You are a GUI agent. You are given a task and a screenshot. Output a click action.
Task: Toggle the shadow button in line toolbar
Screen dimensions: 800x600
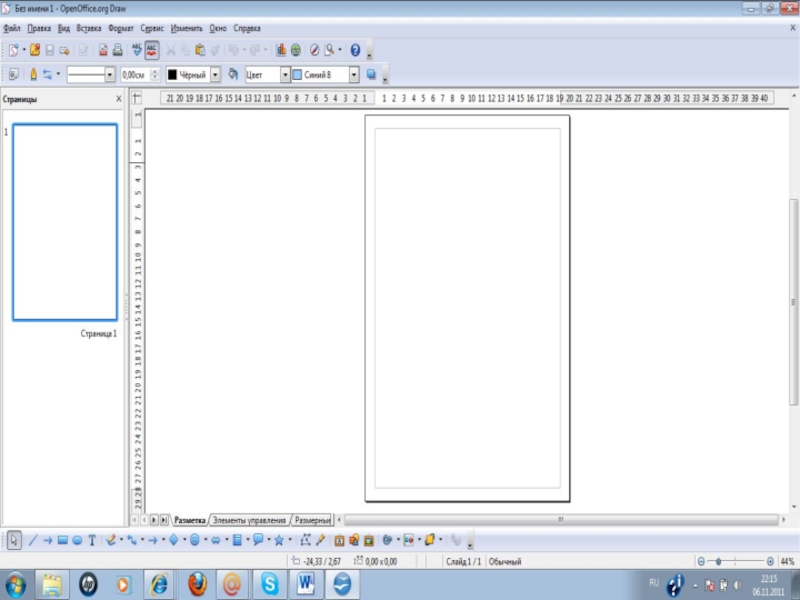click(372, 74)
